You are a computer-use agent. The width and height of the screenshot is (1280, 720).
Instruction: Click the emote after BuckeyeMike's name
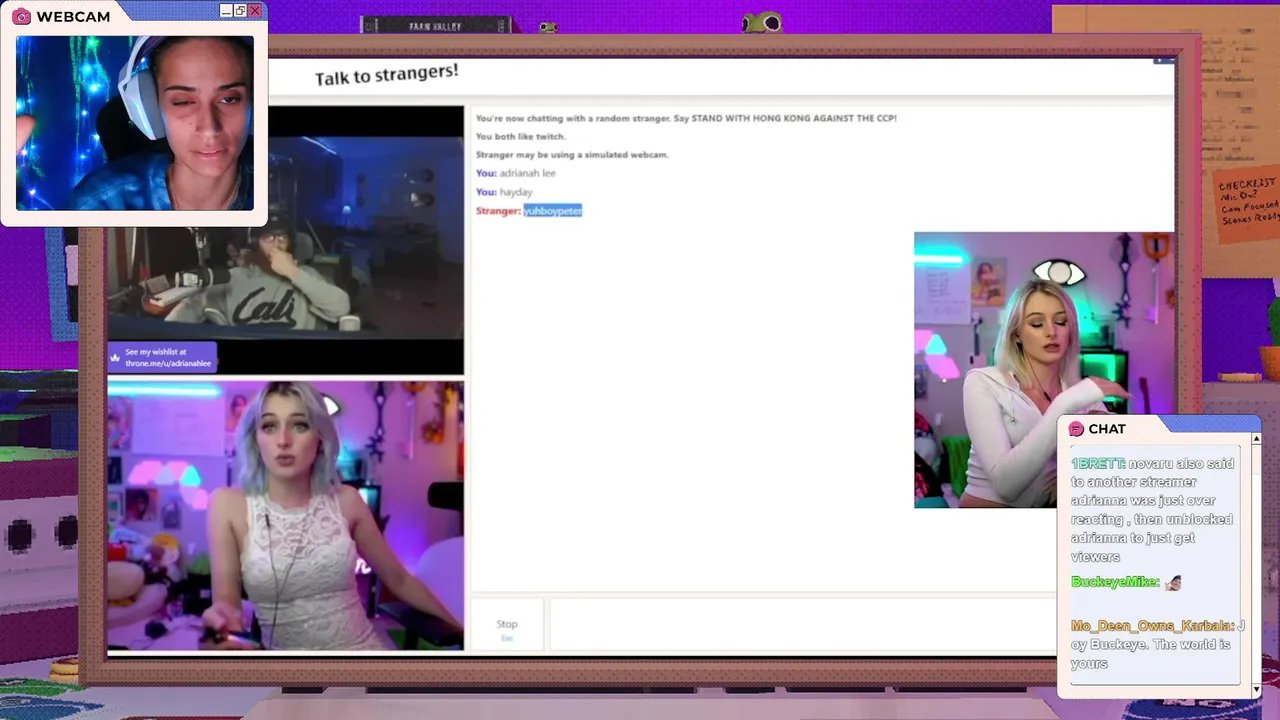tap(1173, 582)
